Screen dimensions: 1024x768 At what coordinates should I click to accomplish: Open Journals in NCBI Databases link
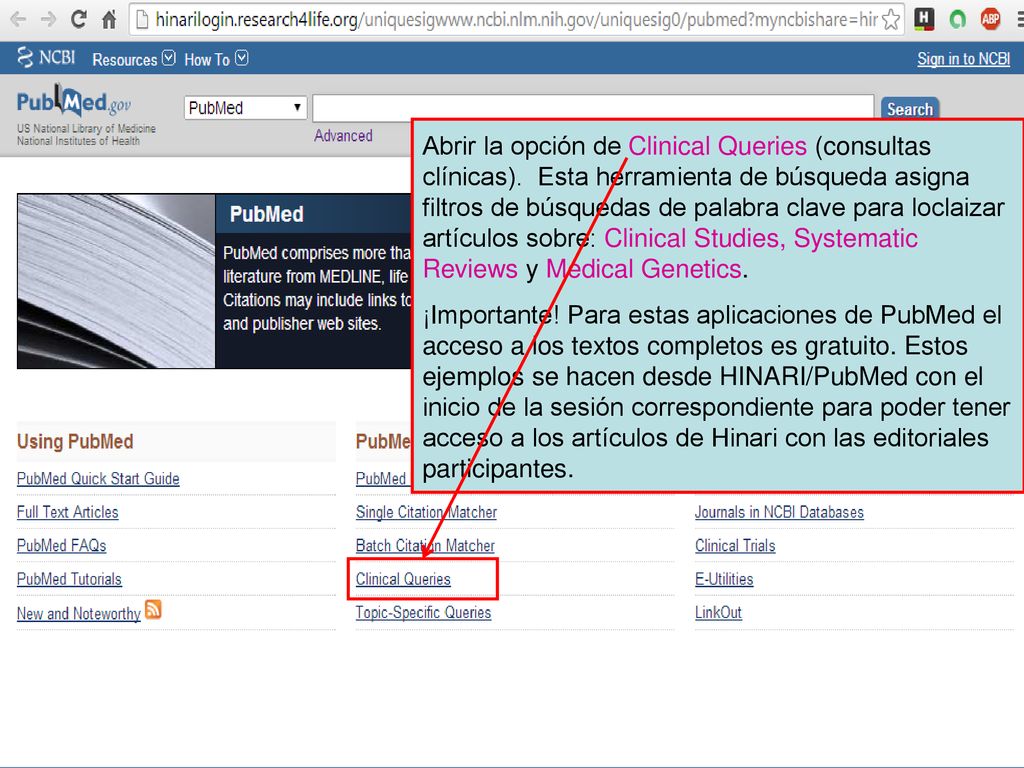point(779,512)
